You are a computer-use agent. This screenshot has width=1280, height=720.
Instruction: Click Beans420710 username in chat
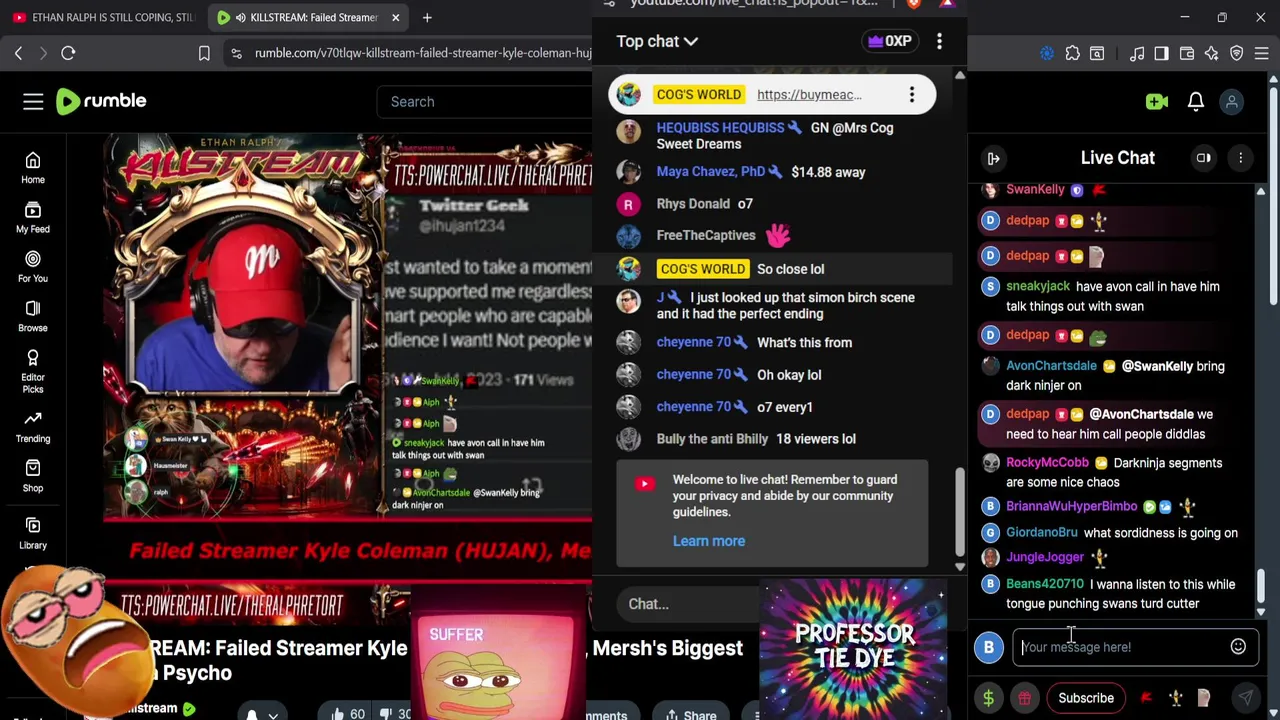click(x=1045, y=584)
